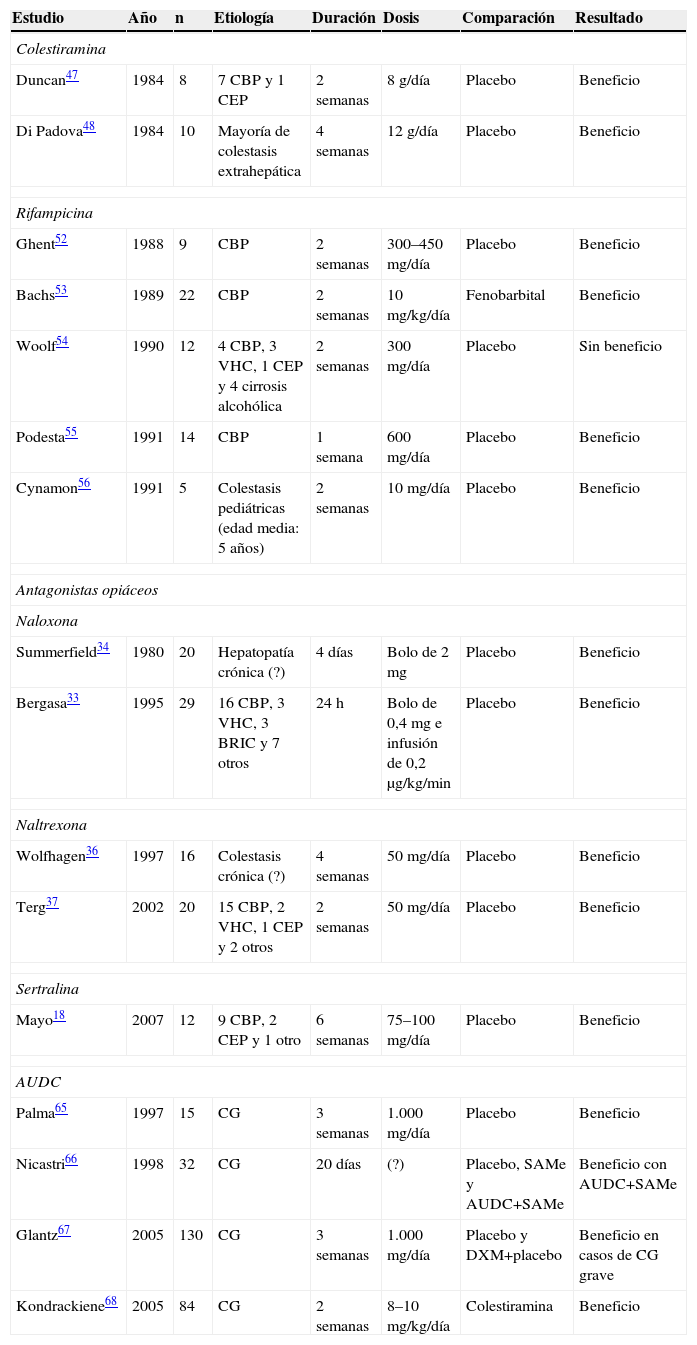Image resolution: width=697 pixels, height=1345 pixels.
Task: Click citation 66 next to Nicastri
Action: [71, 1158]
